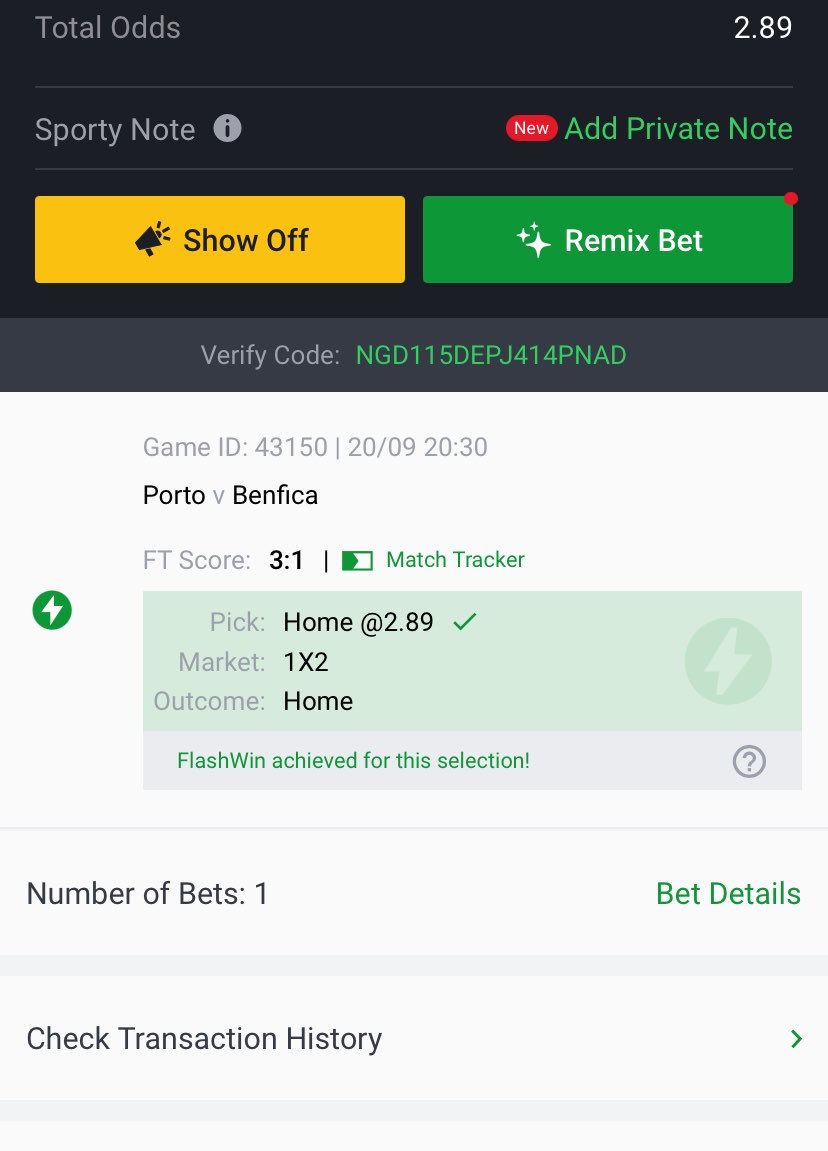Tap the Match Tracker pitch icon
The width and height of the screenshot is (828, 1151).
[357, 561]
